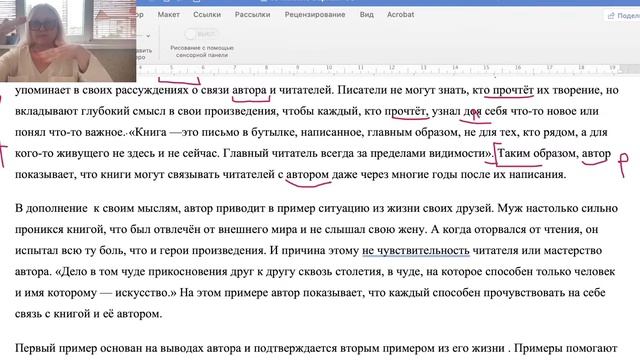The height and width of the screenshot is (360, 640).
Task: Click the word "видимости" in the quote
Action: coord(456,153)
